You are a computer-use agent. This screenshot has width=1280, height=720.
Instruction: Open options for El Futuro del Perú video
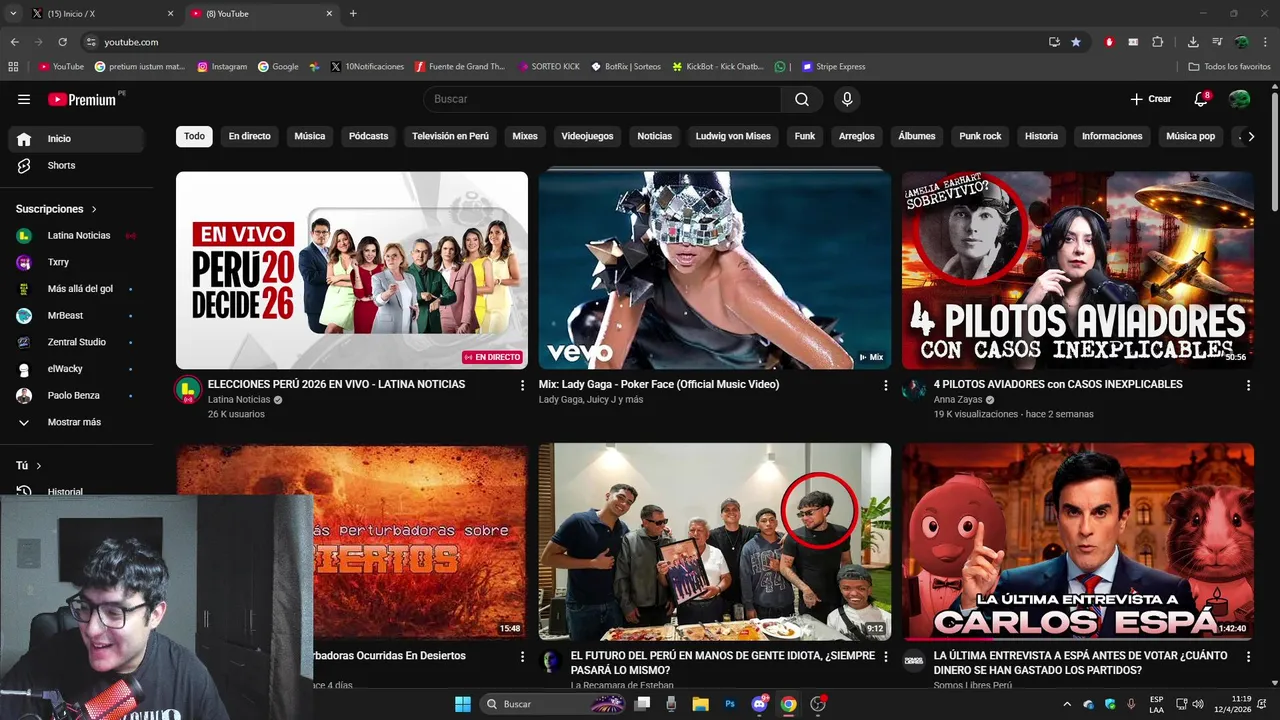tap(885, 657)
